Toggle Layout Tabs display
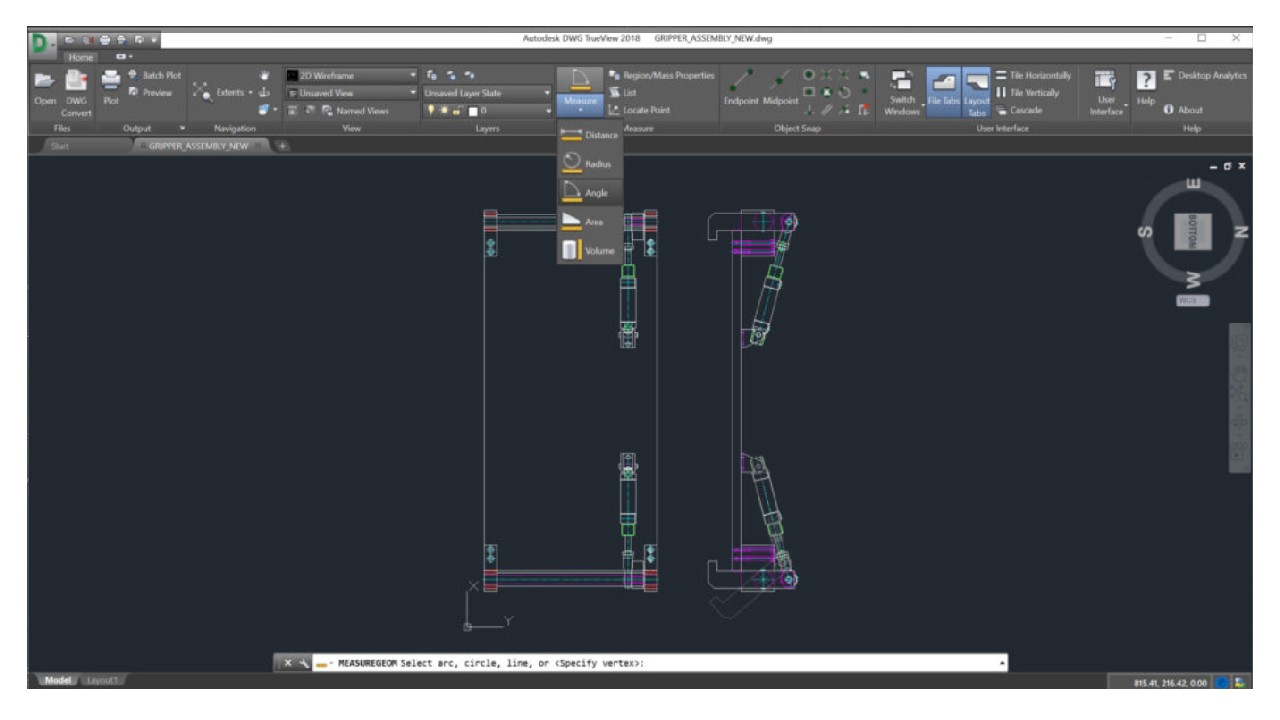 click(x=975, y=92)
